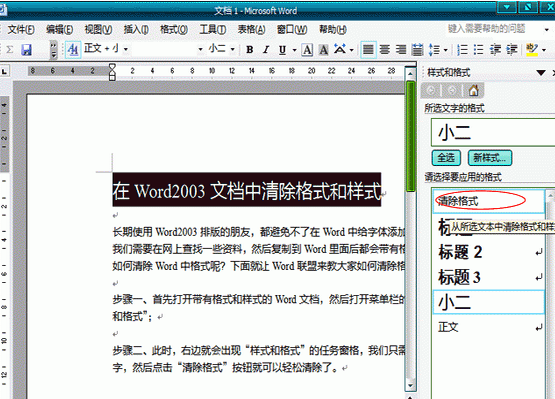Open the highlight color dropdown arrow
Viewport: 555px width, 399px height.
pos(544,50)
